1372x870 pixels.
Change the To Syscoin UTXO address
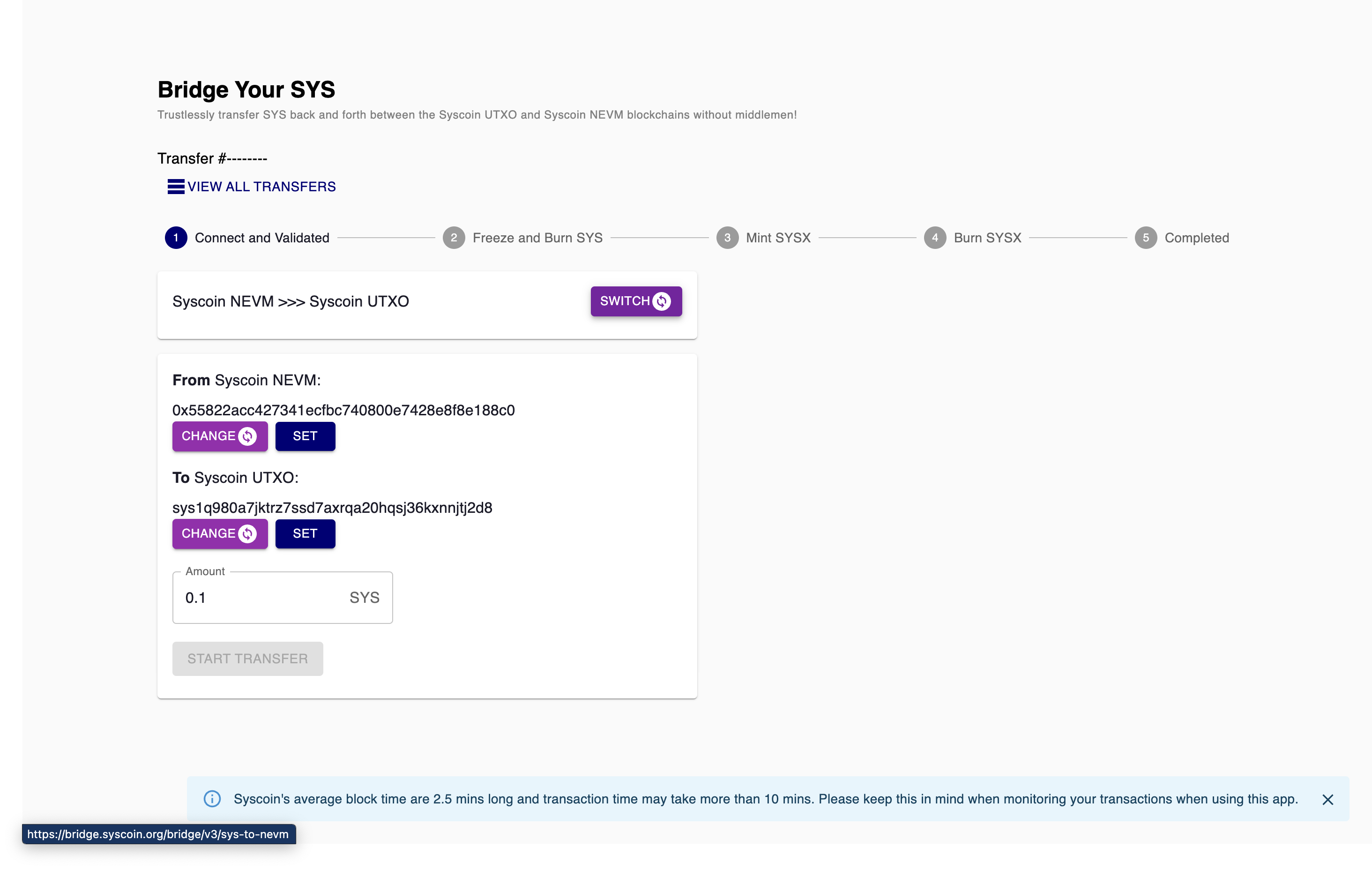tap(219, 533)
